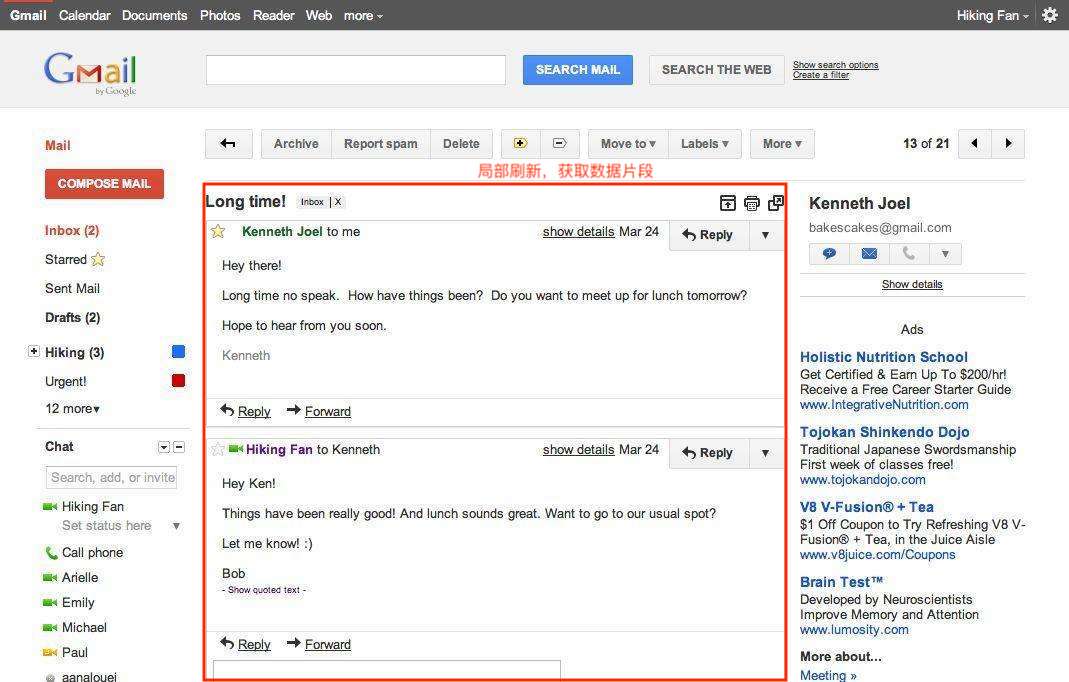The width and height of the screenshot is (1069, 682).
Task: Archive the conversation
Action: coord(296,144)
